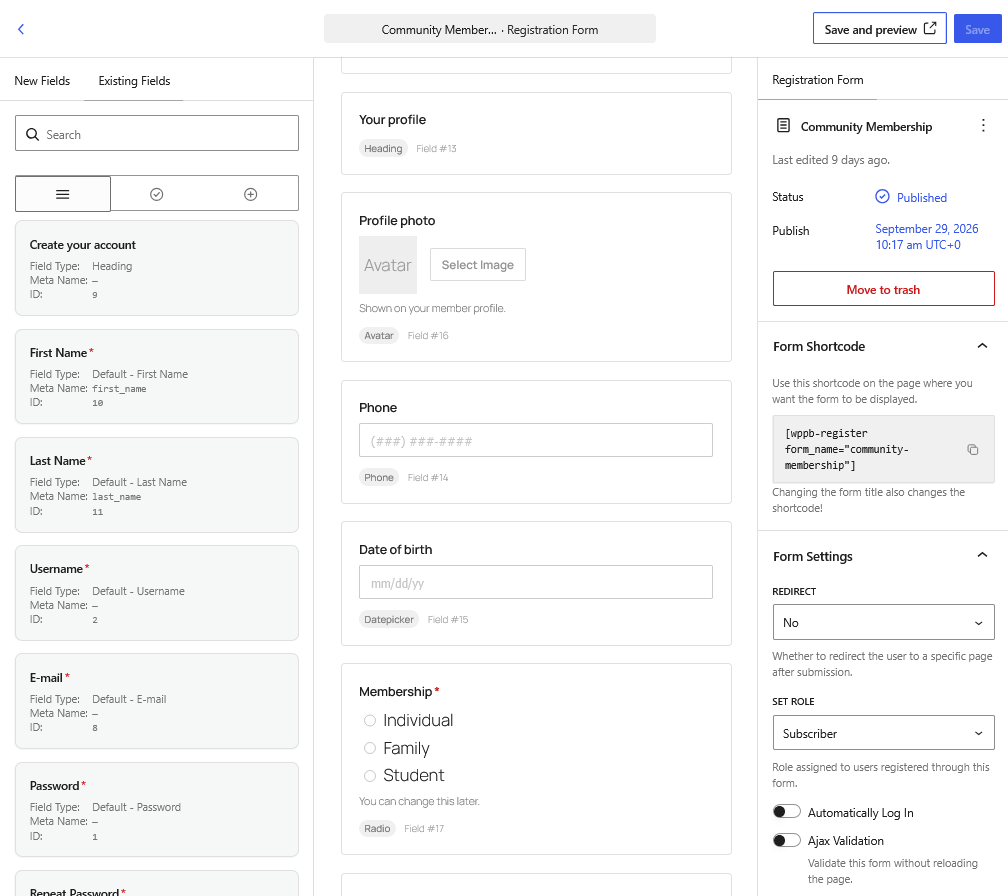Open the three-dot options menu for Community Membership
Image resolution: width=1008 pixels, height=896 pixels.
pyautogui.click(x=983, y=125)
